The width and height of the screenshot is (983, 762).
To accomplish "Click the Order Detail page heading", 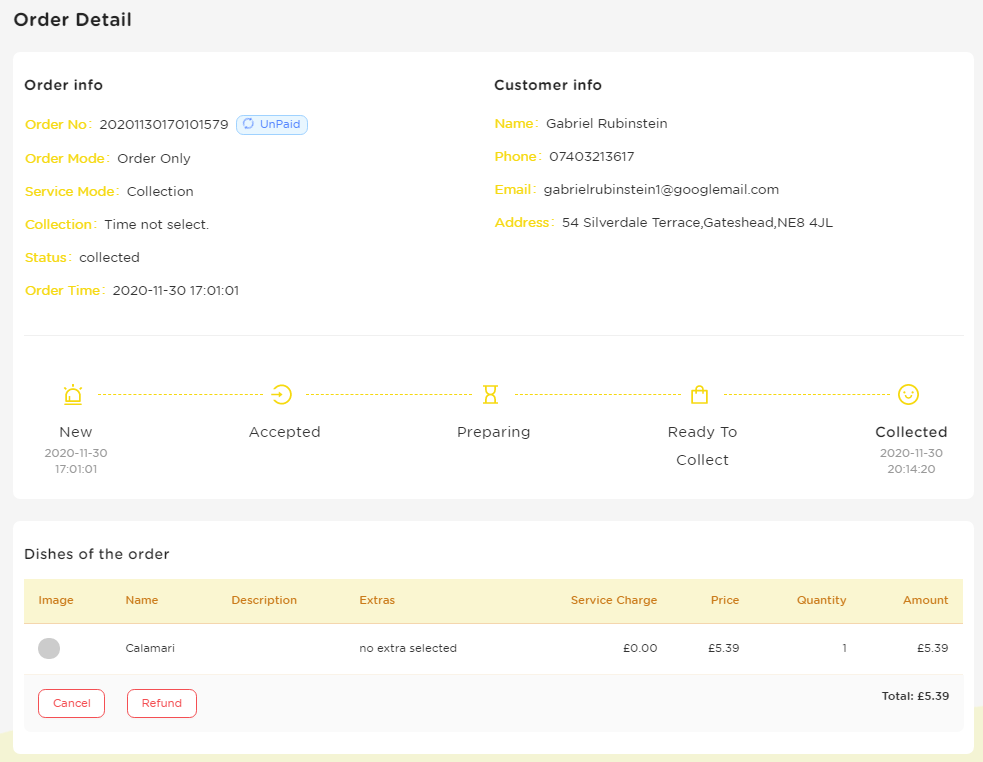I will [x=73, y=20].
